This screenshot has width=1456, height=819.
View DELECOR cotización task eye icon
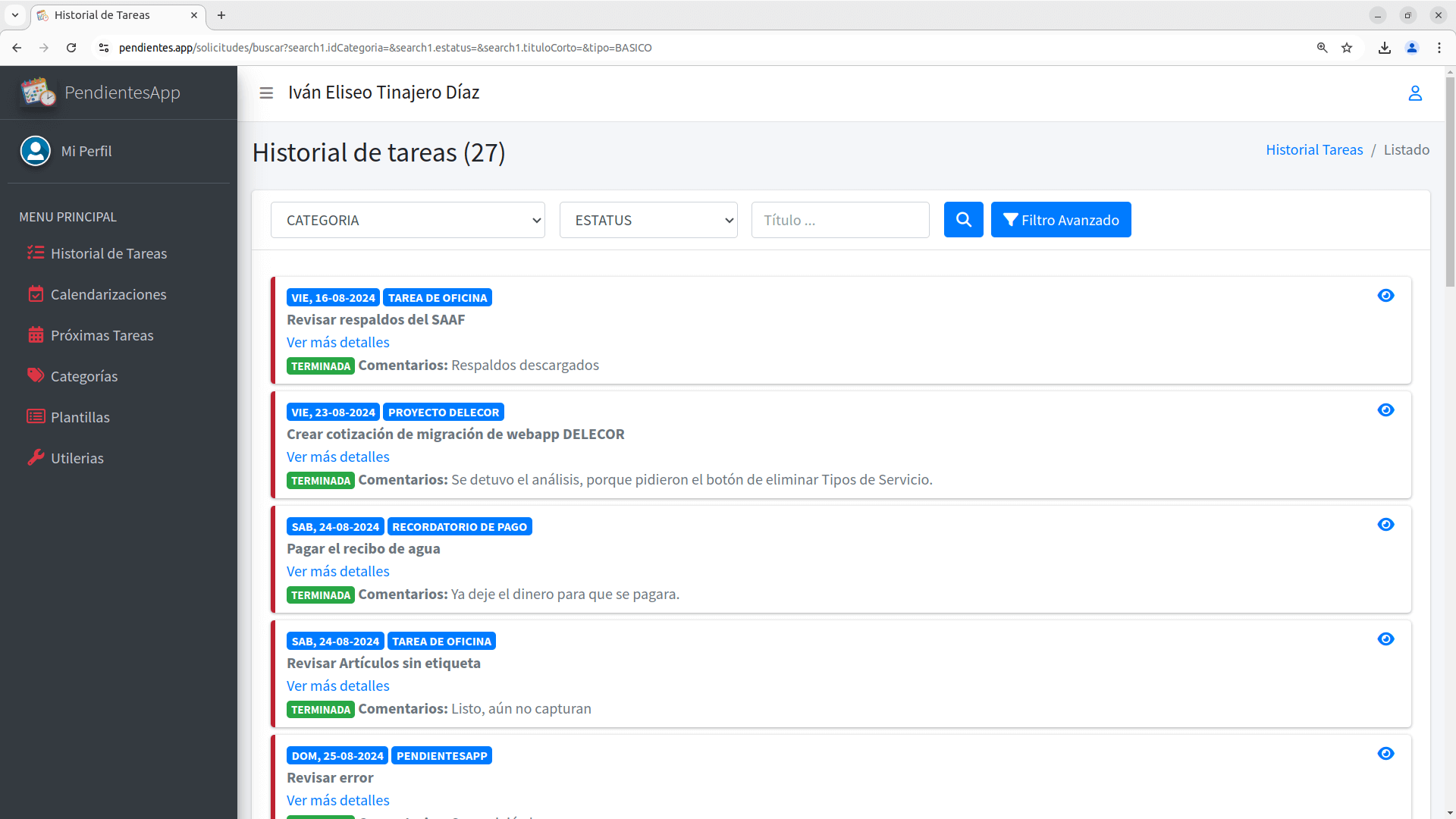[1385, 410]
